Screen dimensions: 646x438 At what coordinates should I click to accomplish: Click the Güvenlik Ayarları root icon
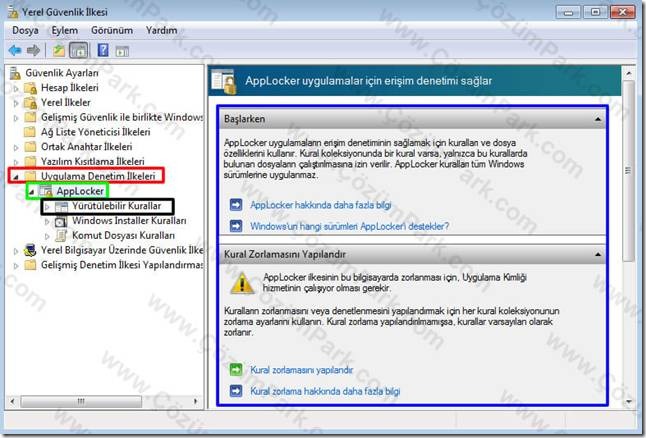[15, 73]
